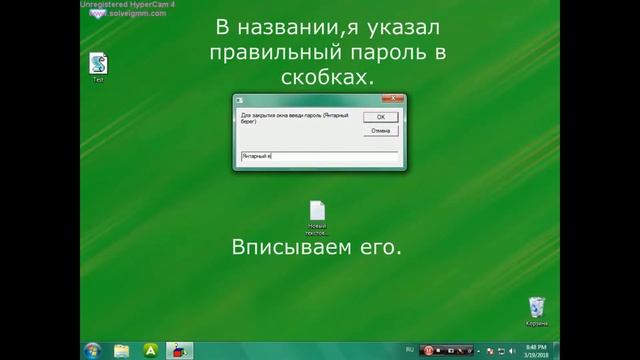Open the Корзина recycle bin icon
Image resolution: width=640 pixels, height=360 pixels.
(x=537, y=312)
